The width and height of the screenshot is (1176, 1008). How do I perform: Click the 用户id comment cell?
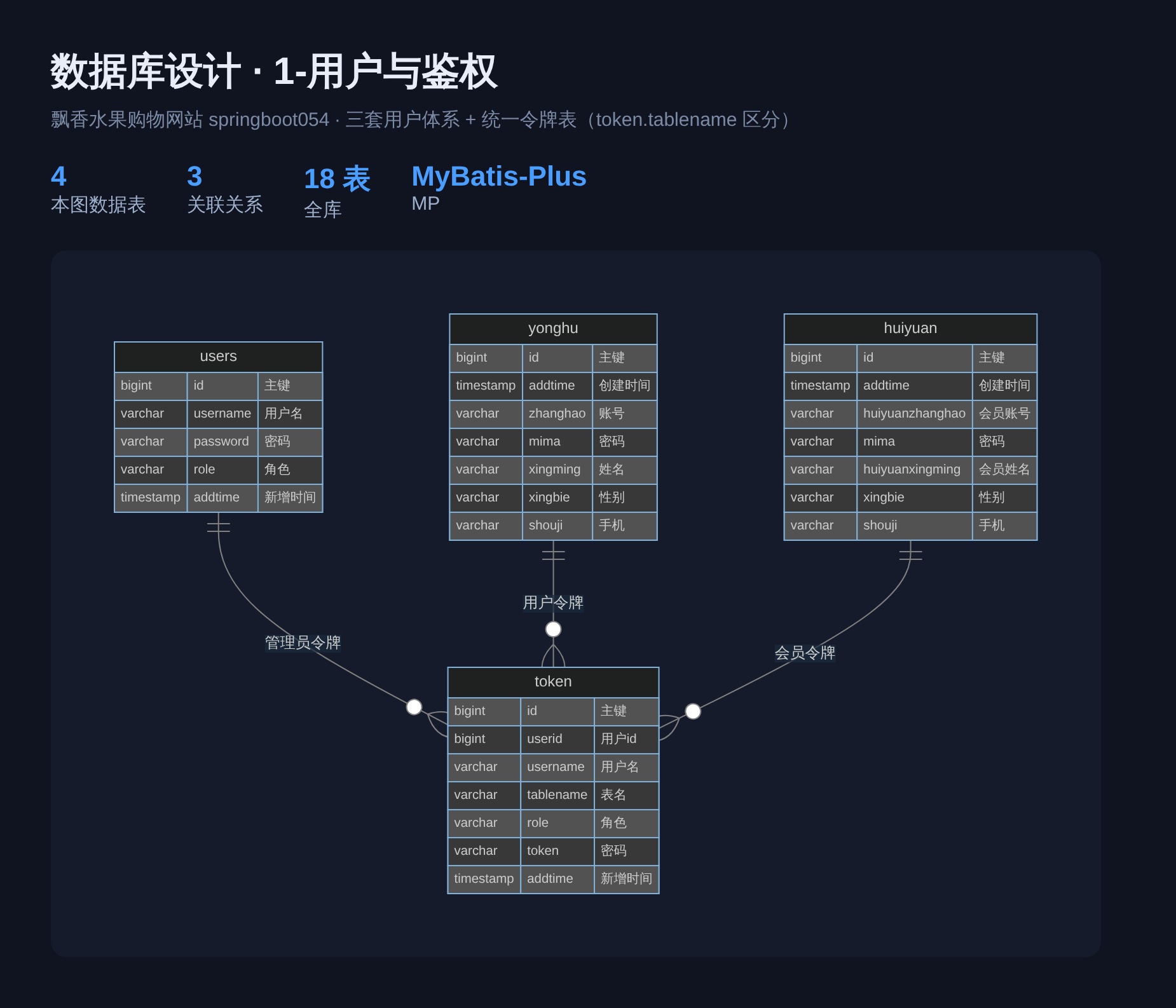[x=626, y=739]
